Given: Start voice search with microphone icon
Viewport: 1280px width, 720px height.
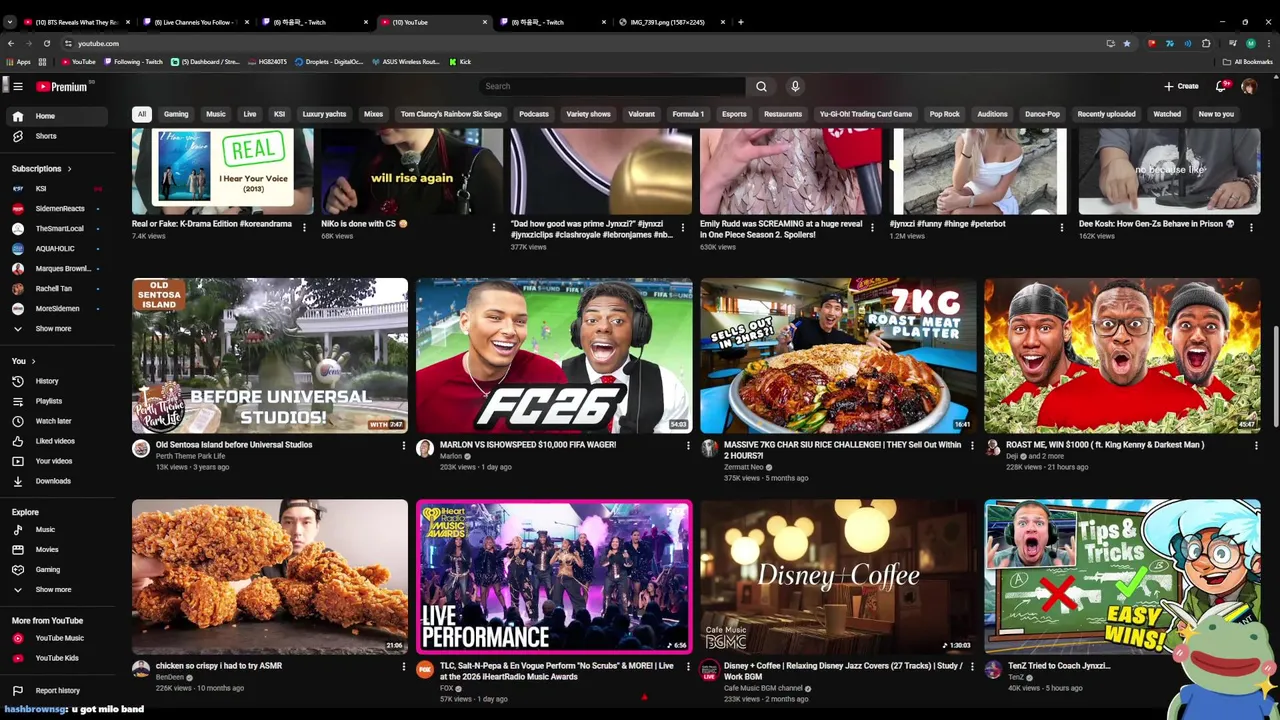Looking at the screenshot, I should pyautogui.click(x=795, y=86).
